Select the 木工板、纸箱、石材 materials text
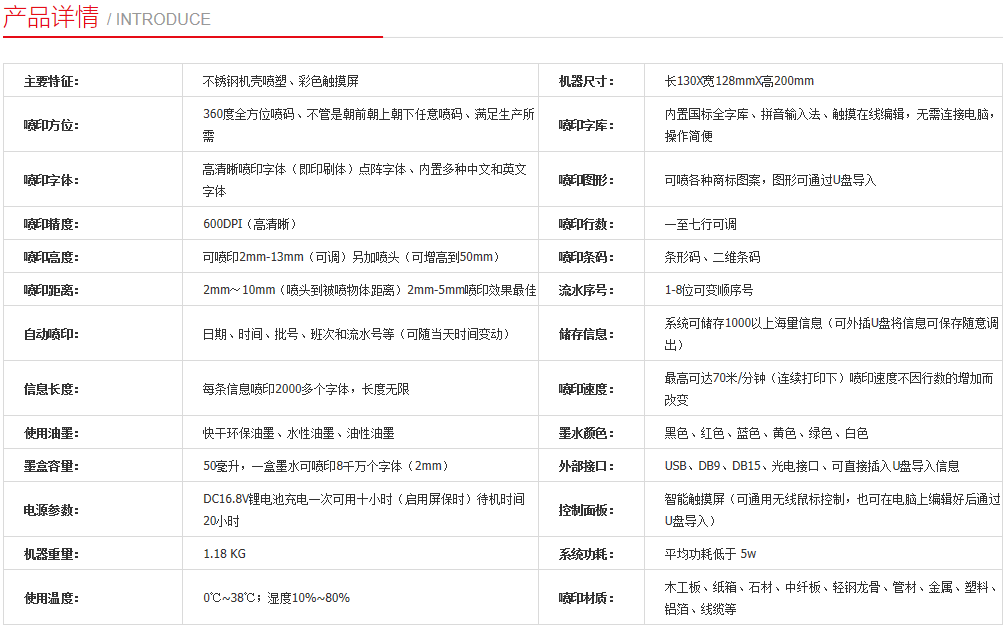 832,598
